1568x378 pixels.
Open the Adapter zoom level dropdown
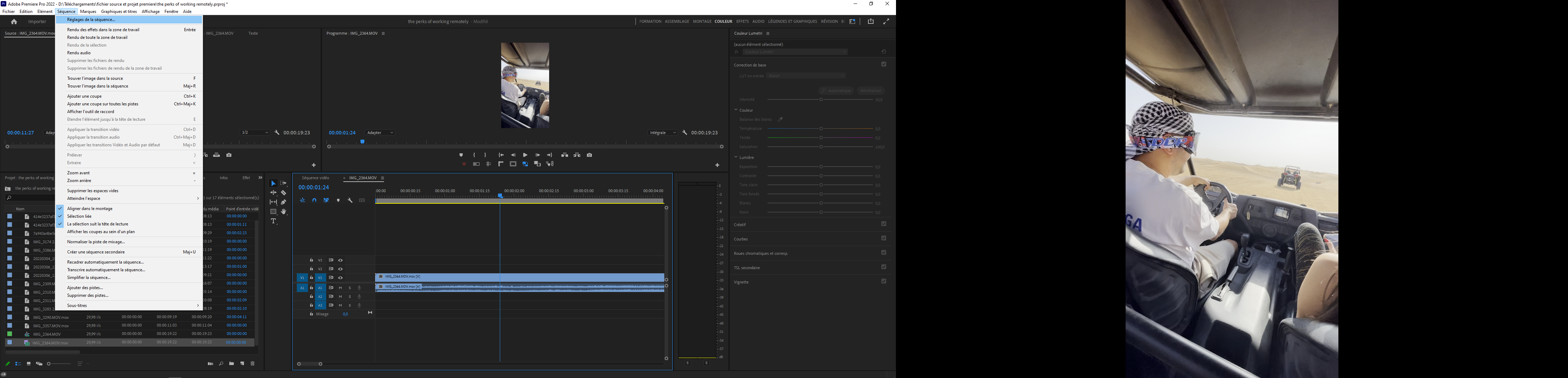click(380, 133)
